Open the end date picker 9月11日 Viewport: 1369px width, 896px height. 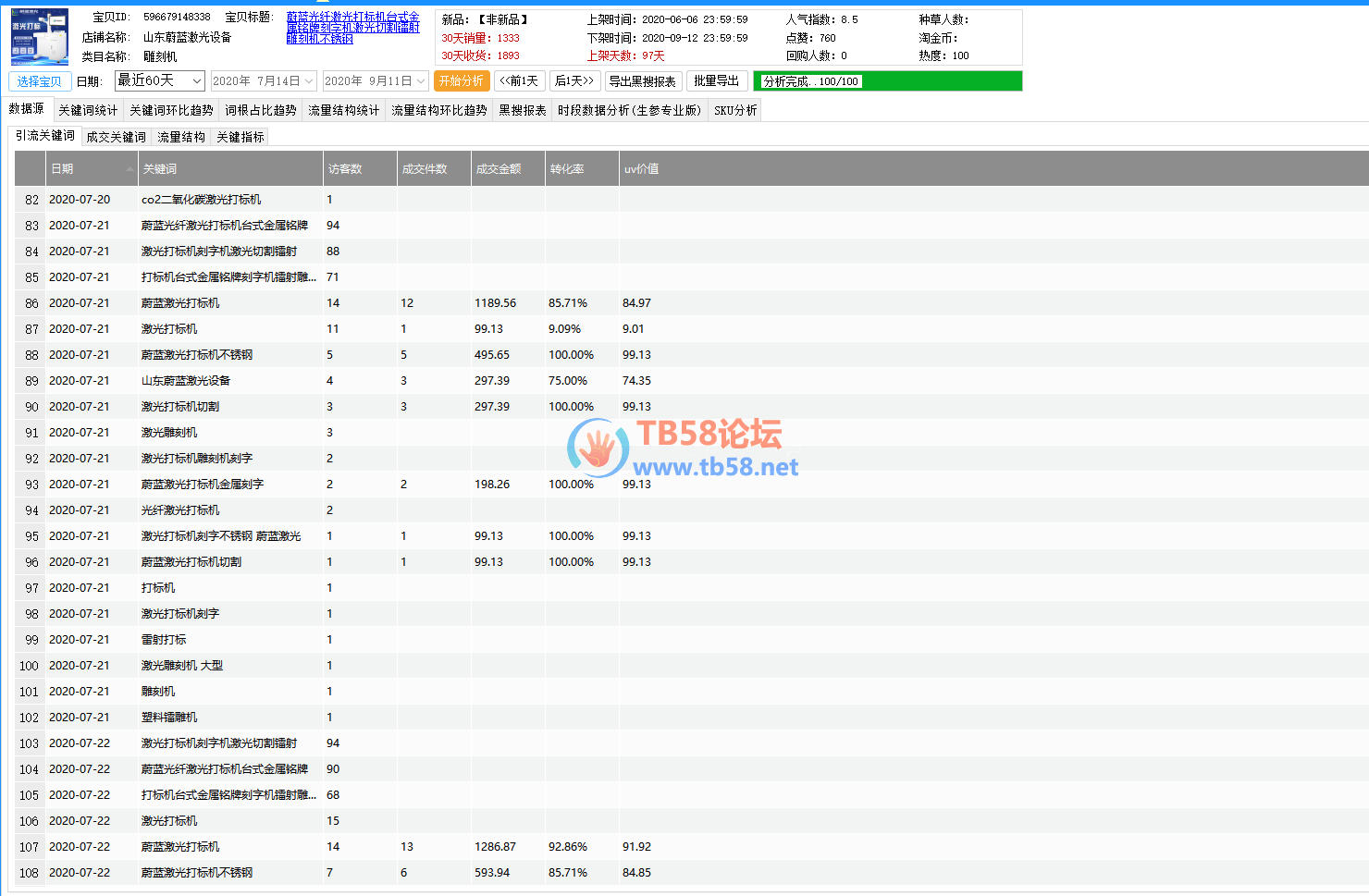pos(375,81)
